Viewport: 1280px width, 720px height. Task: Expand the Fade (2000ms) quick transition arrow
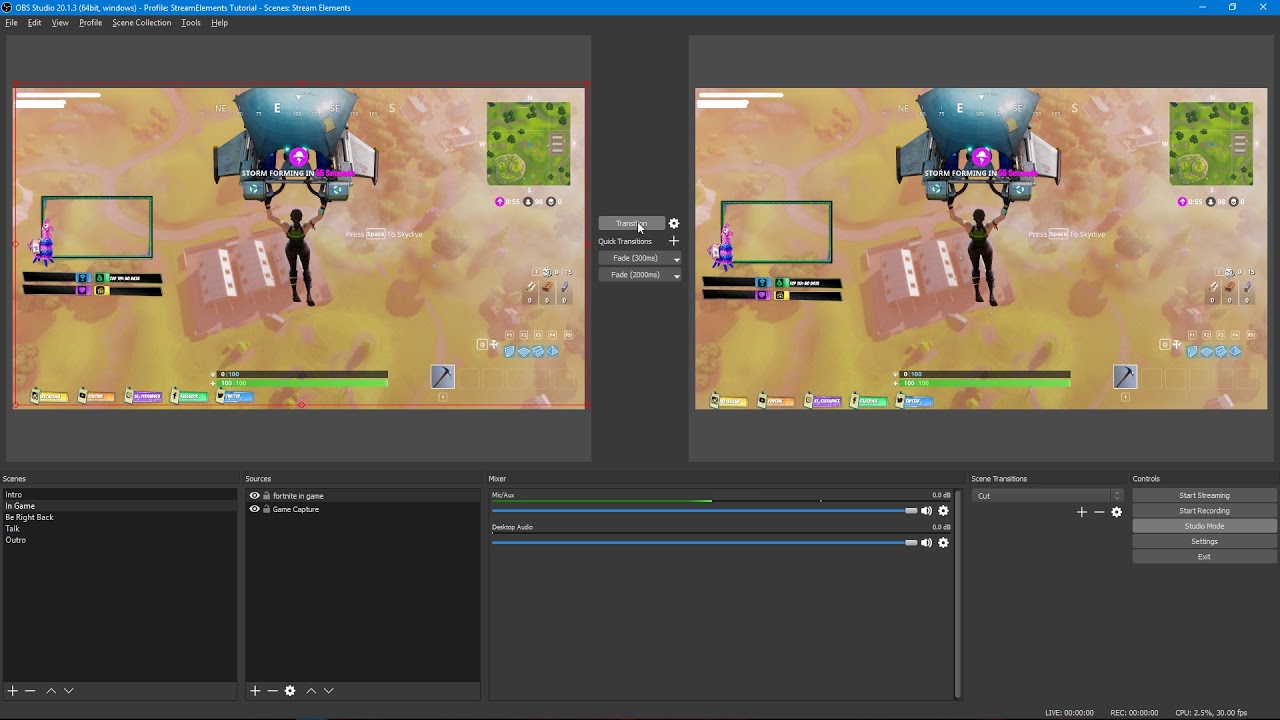pyautogui.click(x=676, y=275)
